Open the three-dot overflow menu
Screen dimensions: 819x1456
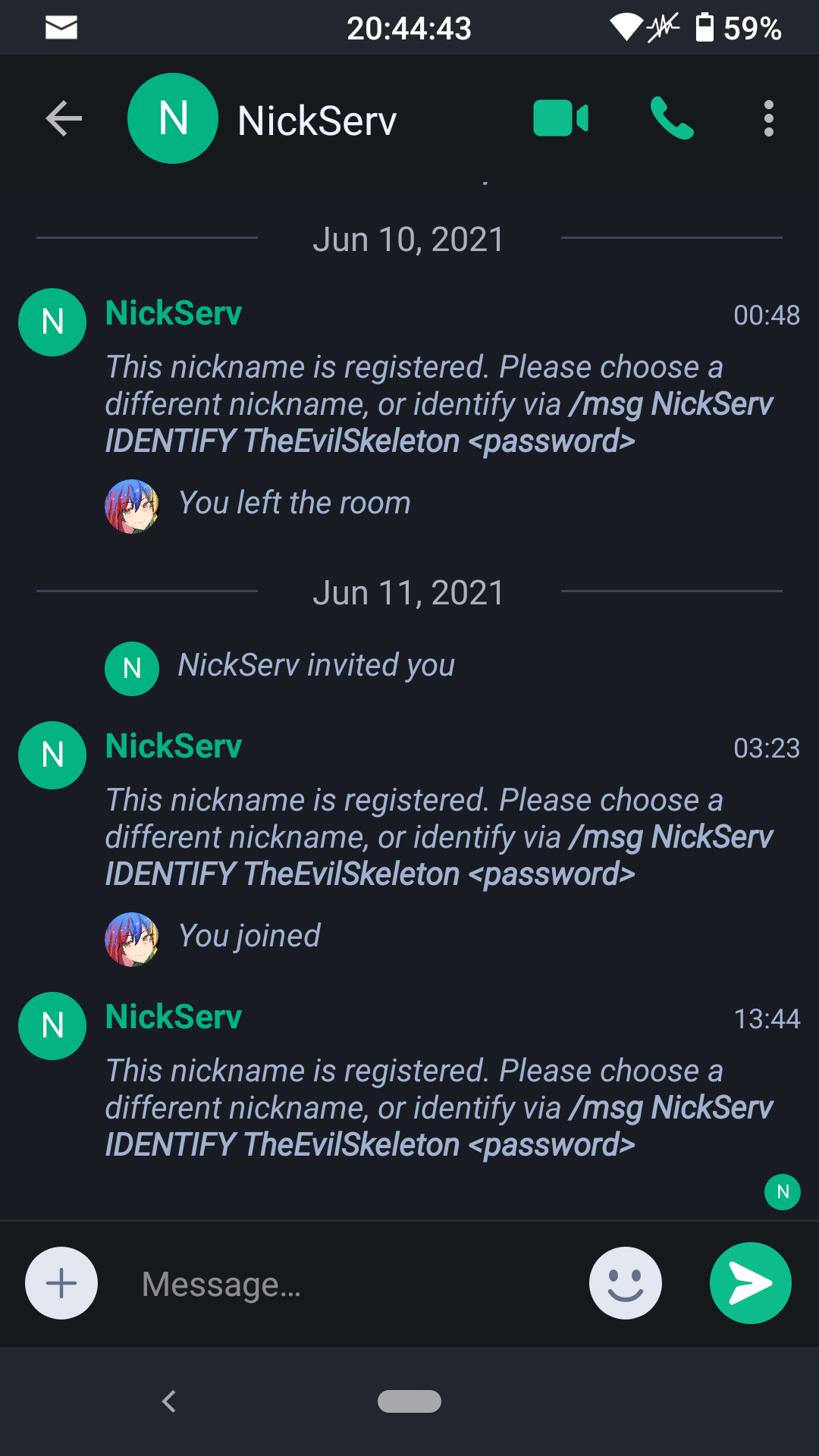[x=769, y=118]
